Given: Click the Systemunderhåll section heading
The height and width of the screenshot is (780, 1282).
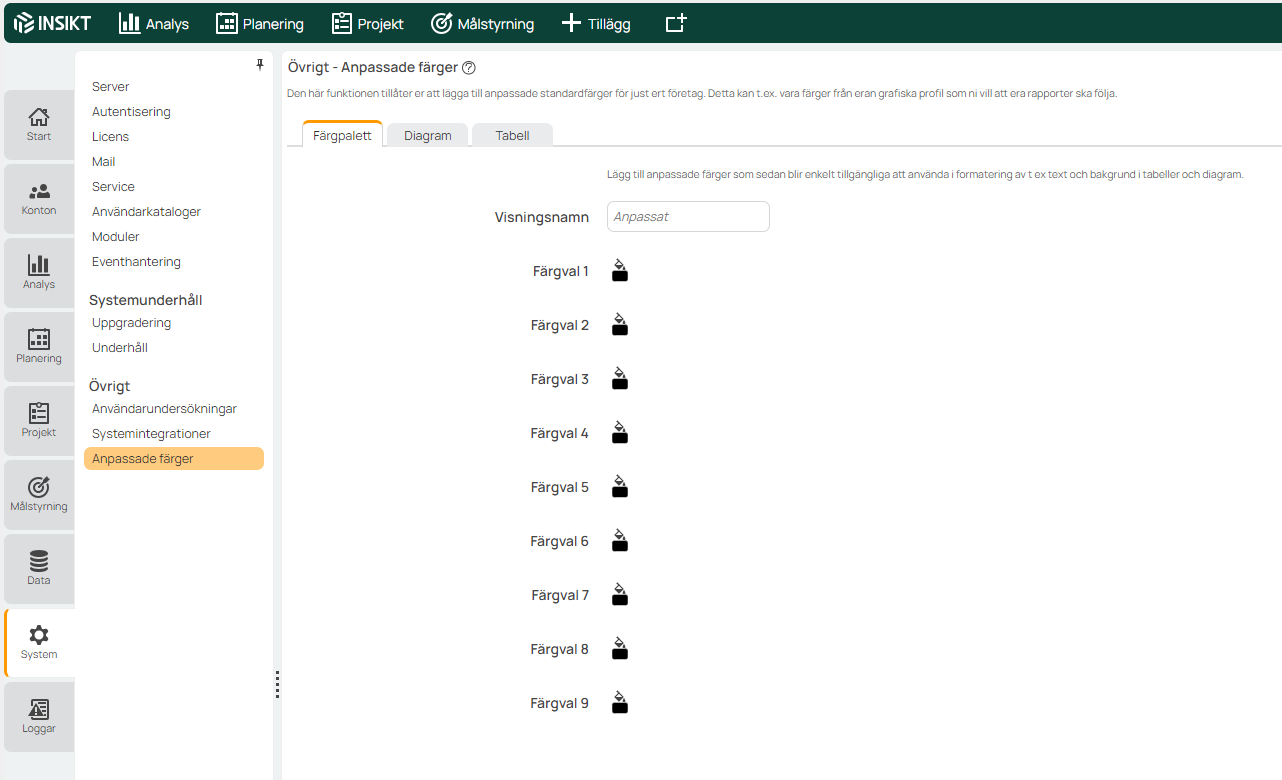Looking at the screenshot, I should (x=146, y=300).
